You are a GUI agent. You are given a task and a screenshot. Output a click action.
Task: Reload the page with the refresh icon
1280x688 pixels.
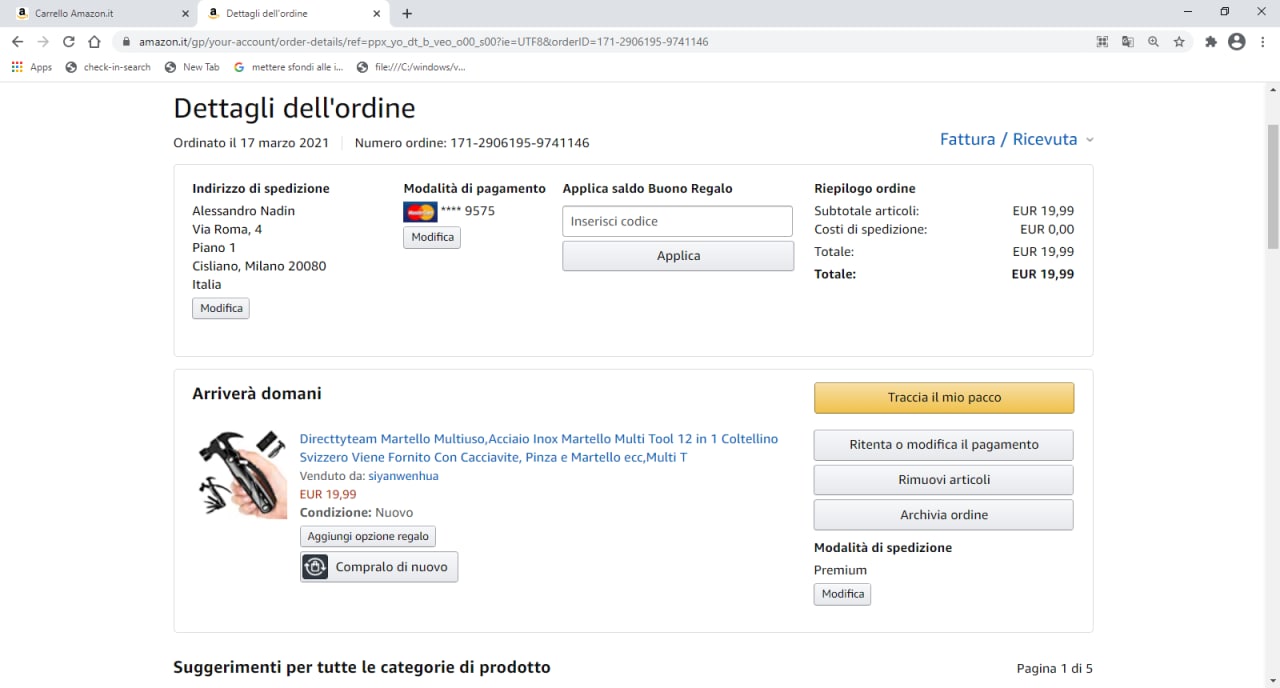click(69, 42)
